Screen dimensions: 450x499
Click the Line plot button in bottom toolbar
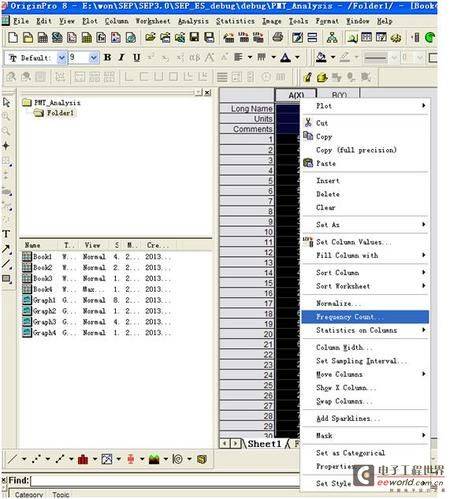tap(13, 459)
